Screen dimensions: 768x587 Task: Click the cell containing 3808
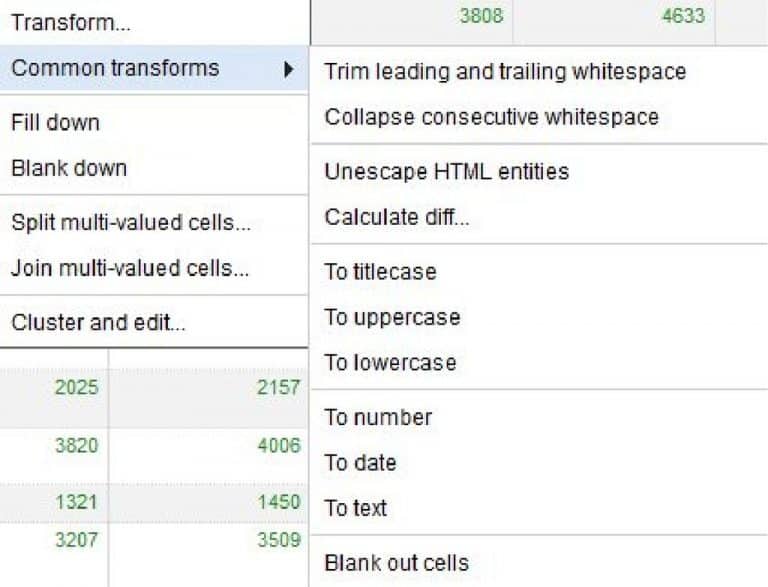pos(480,16)
